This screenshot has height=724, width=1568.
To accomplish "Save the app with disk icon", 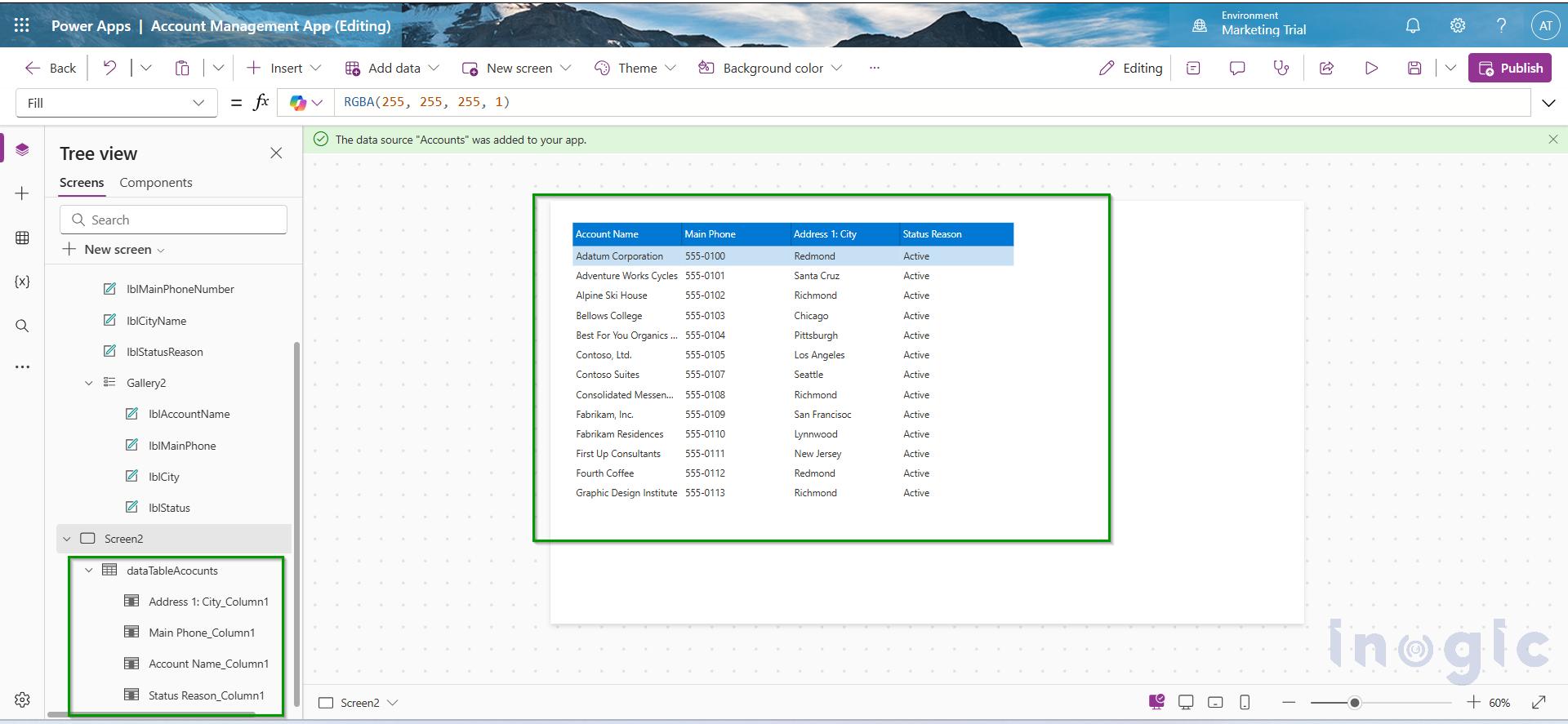I will point(1414,68).
